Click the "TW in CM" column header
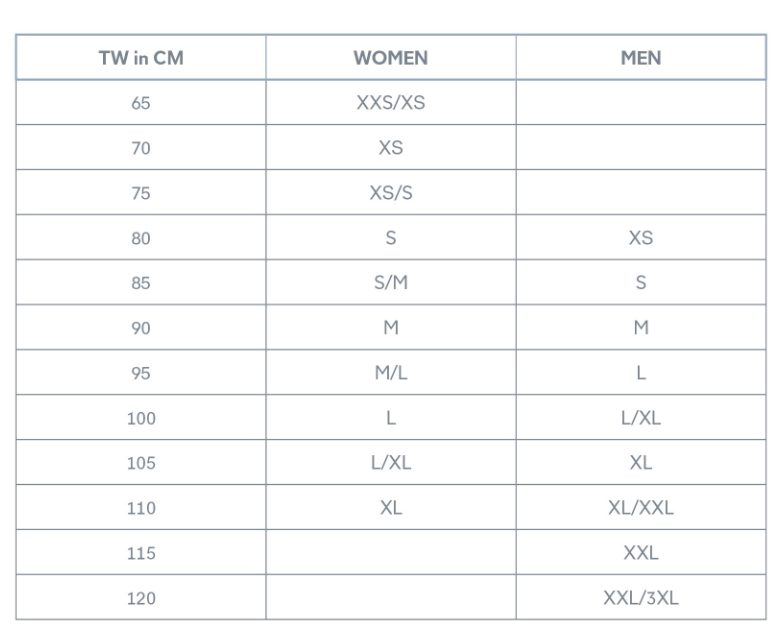 [141, 58]
